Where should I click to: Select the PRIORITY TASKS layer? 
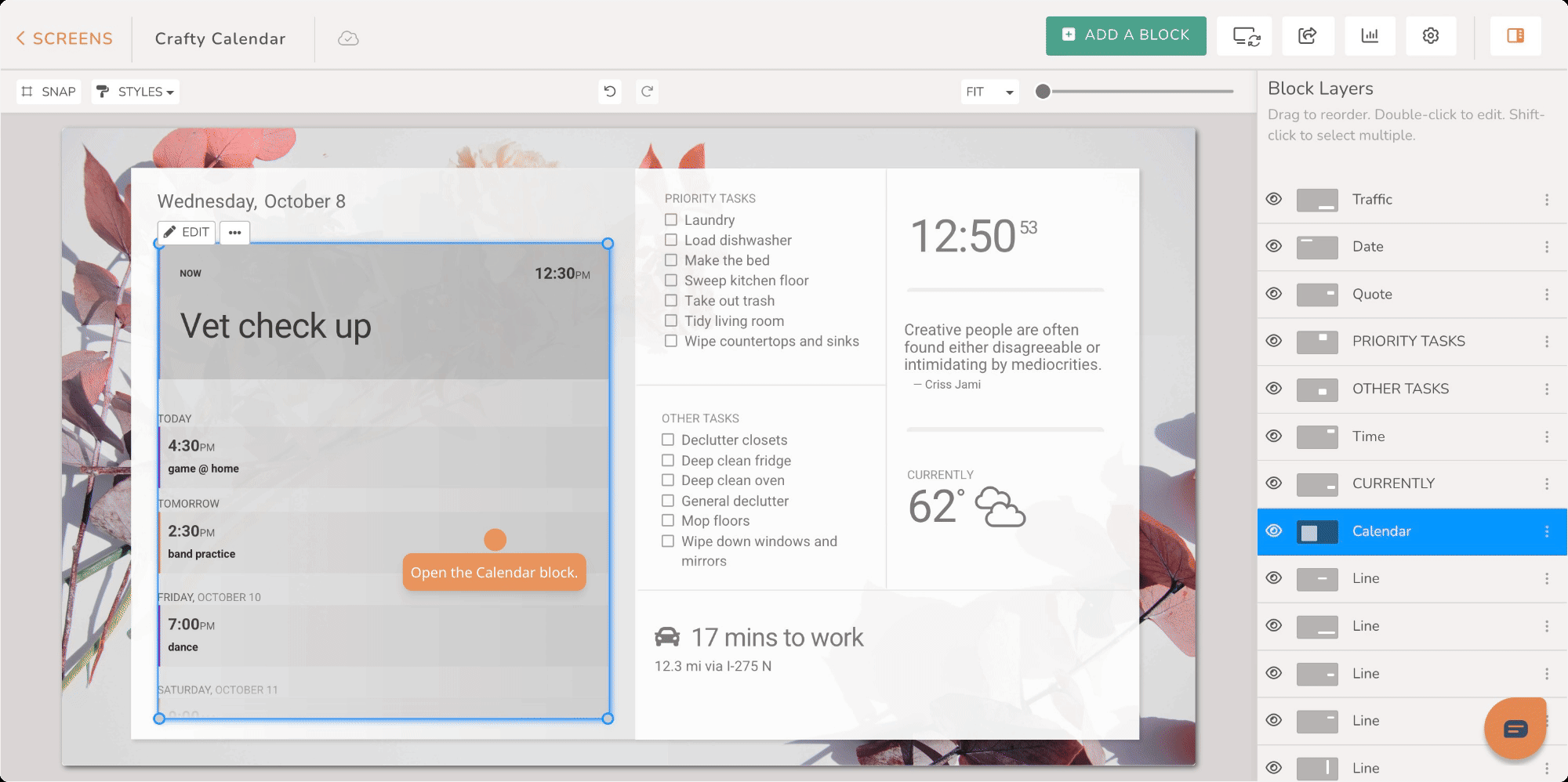click(x=1408, y=342)
